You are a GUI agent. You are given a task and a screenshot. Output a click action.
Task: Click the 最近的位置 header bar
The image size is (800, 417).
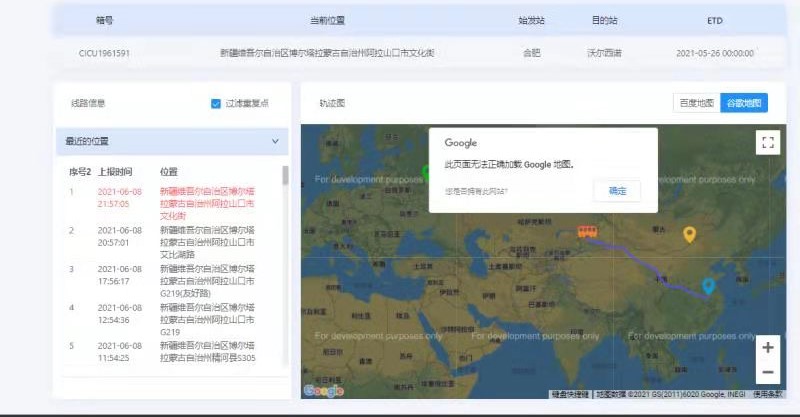pyautogui.click(x=172, y=141)
